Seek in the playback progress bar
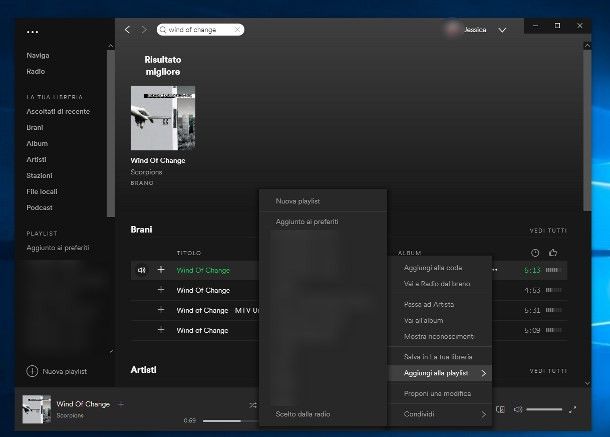This screenshot has width=610, height=437. [x=230, y=421]
